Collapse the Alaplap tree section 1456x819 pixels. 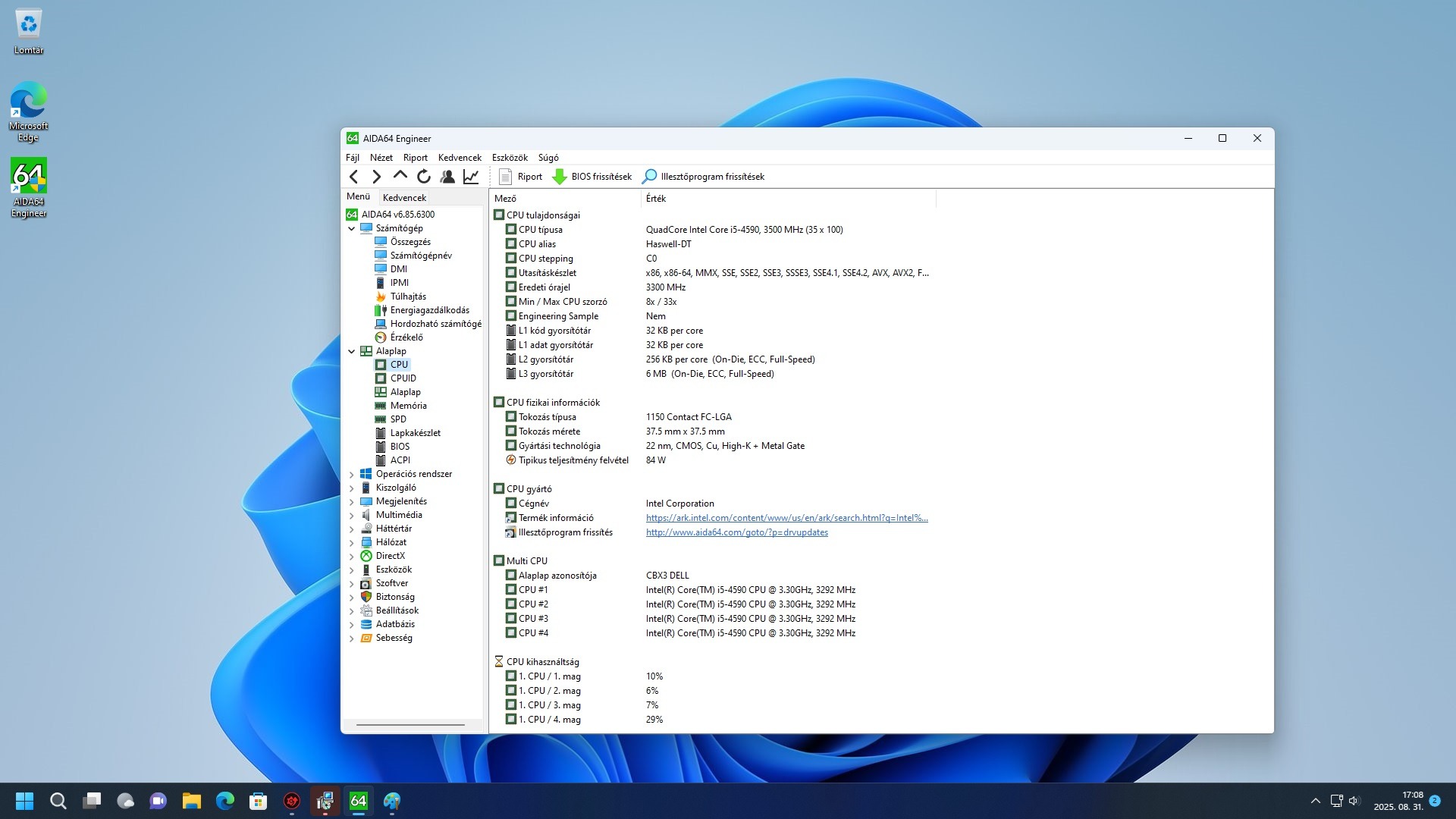pyautogui.click(x=351, y=351)
